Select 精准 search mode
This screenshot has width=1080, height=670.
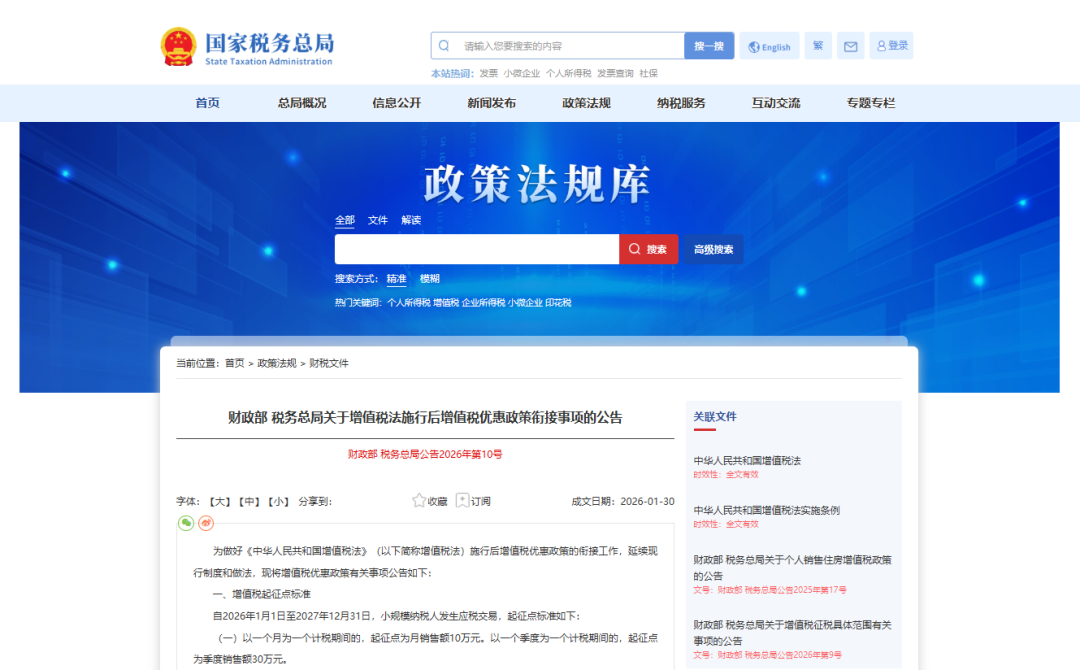(396, 278)
